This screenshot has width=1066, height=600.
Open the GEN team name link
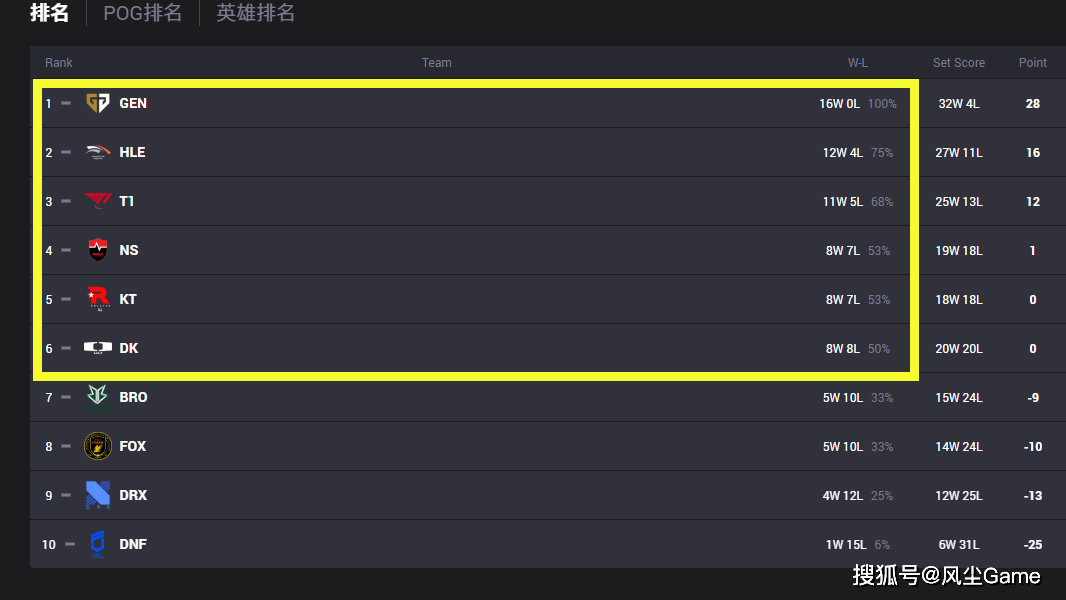tap(133, 103)
